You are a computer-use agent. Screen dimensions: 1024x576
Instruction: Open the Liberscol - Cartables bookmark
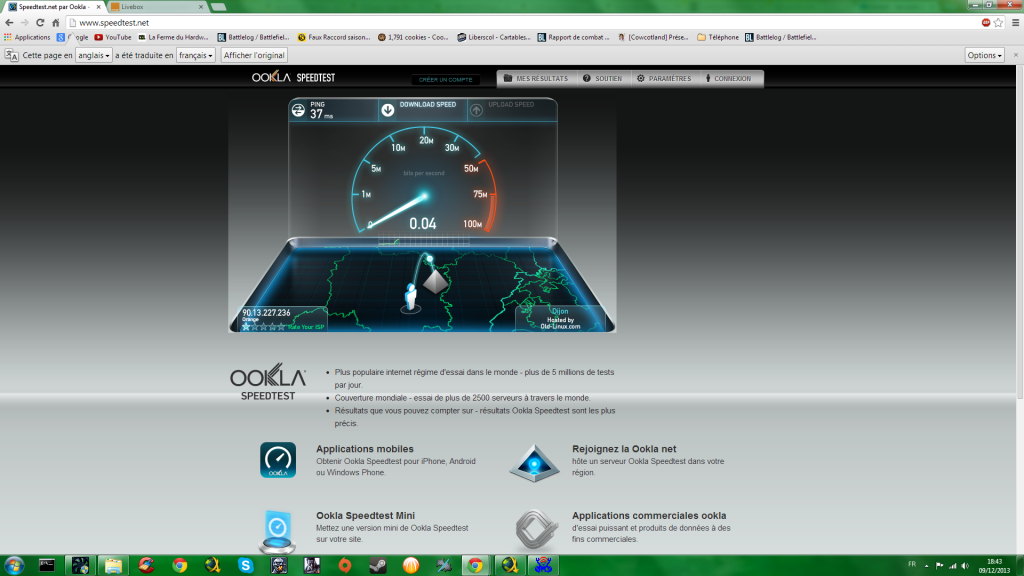pos(494,37)
